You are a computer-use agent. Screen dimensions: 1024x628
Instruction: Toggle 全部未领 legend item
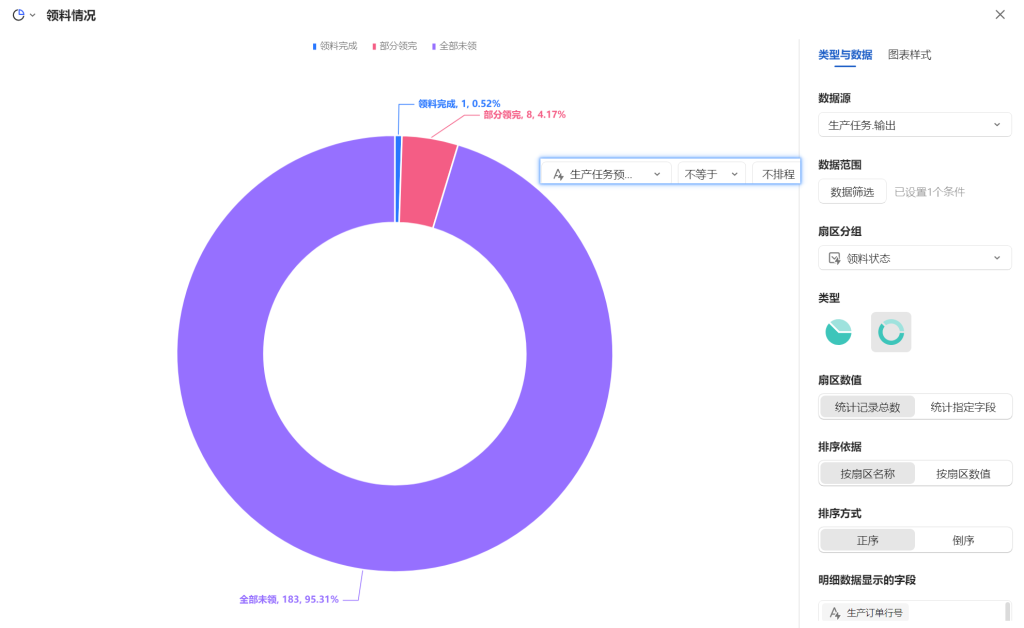pos(455,46)
